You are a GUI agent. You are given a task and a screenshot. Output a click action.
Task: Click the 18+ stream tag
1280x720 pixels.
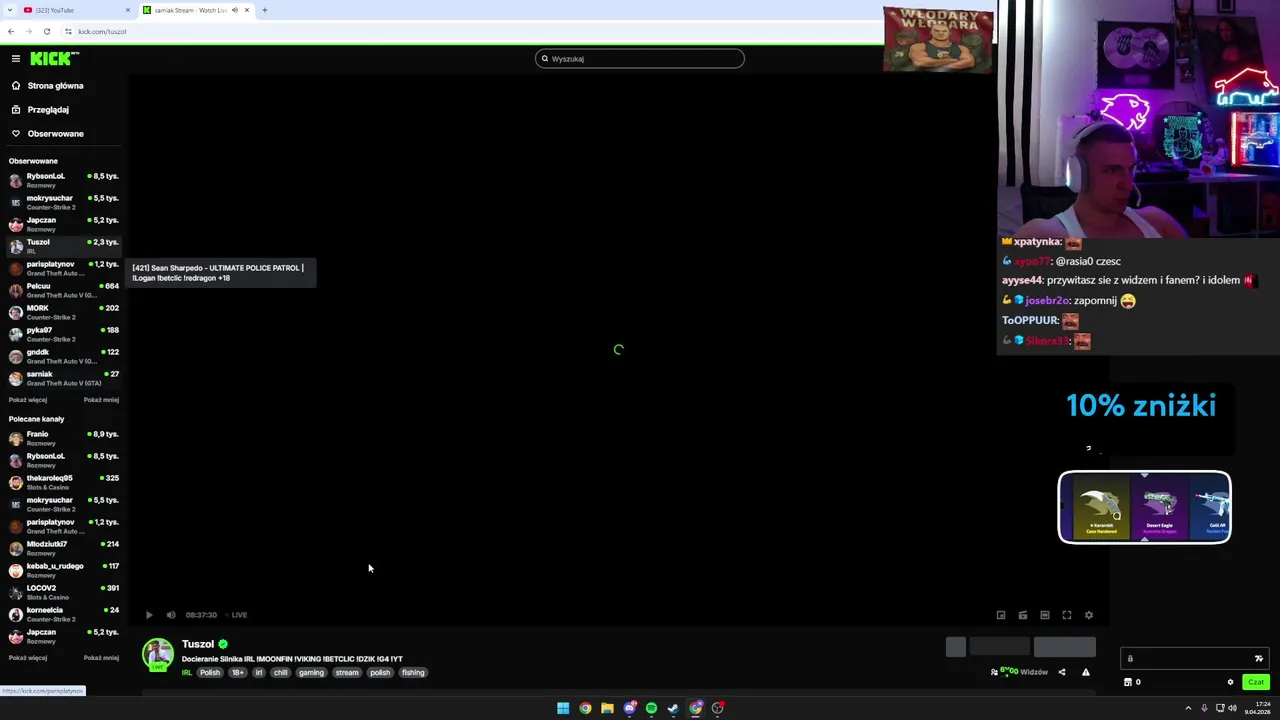point(238,673)
